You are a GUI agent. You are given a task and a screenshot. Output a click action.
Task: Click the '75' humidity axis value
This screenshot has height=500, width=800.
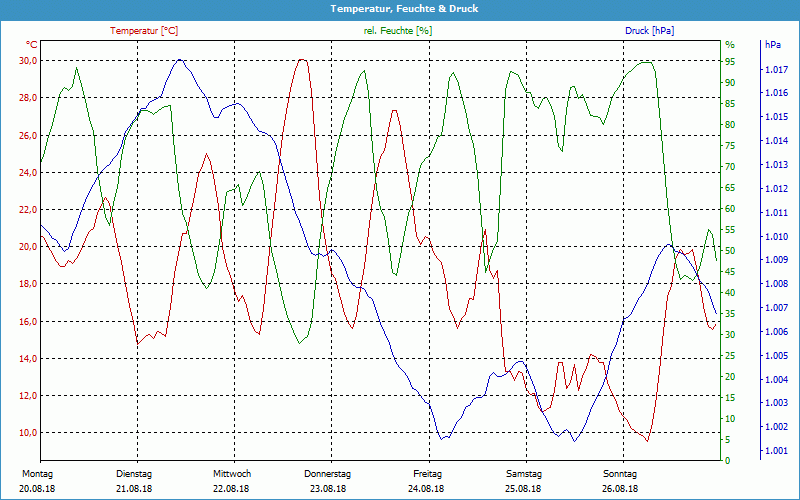tap(730, 145)
